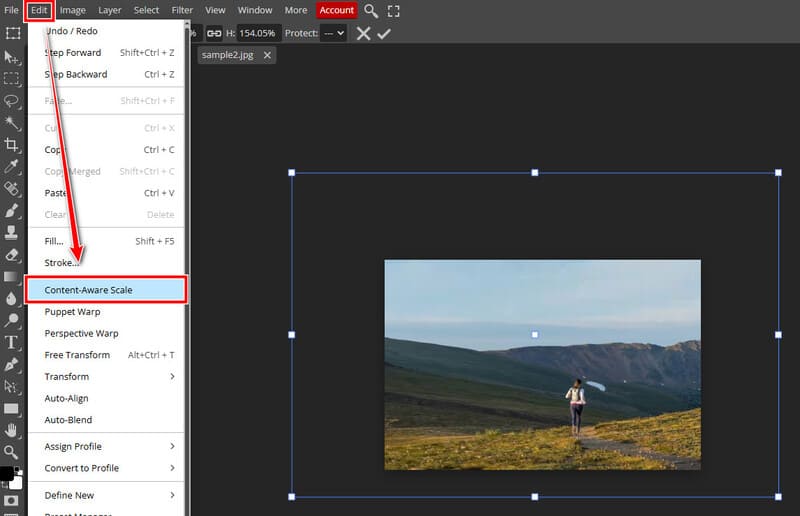The height and width of the screenshot is (516, 800).
Task: Toggle Quick Mask mode icon
Action: coord(11,501)
